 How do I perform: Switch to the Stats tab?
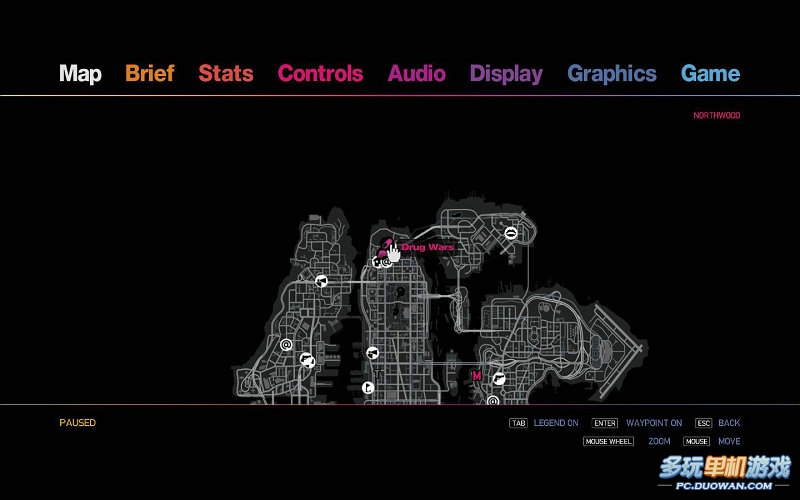[x=225, y=73]
